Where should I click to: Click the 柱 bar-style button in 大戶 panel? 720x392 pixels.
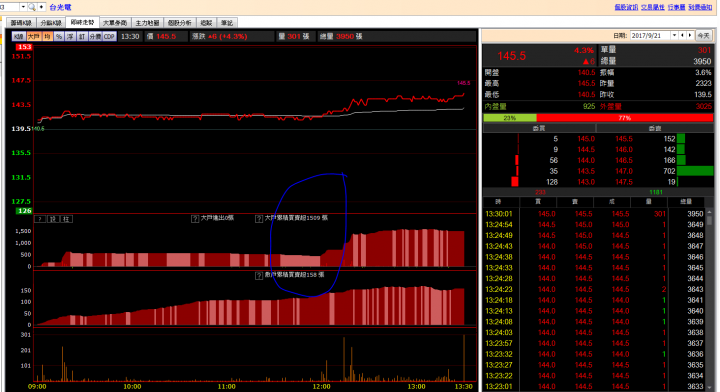click(66, 219)
